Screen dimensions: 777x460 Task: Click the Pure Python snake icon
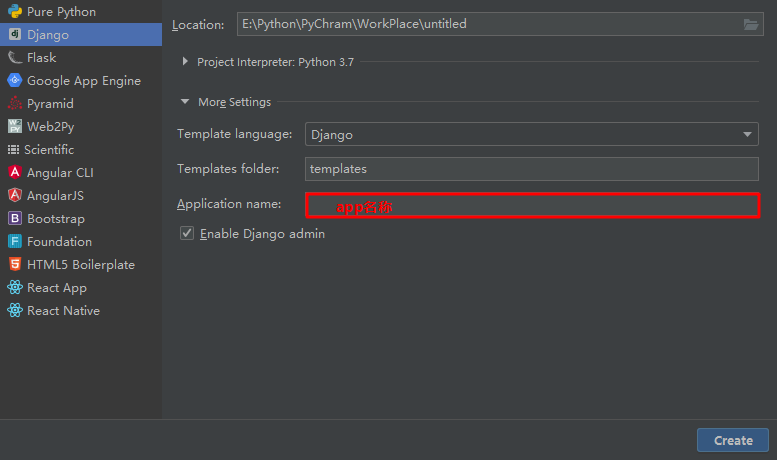[15, 11]
